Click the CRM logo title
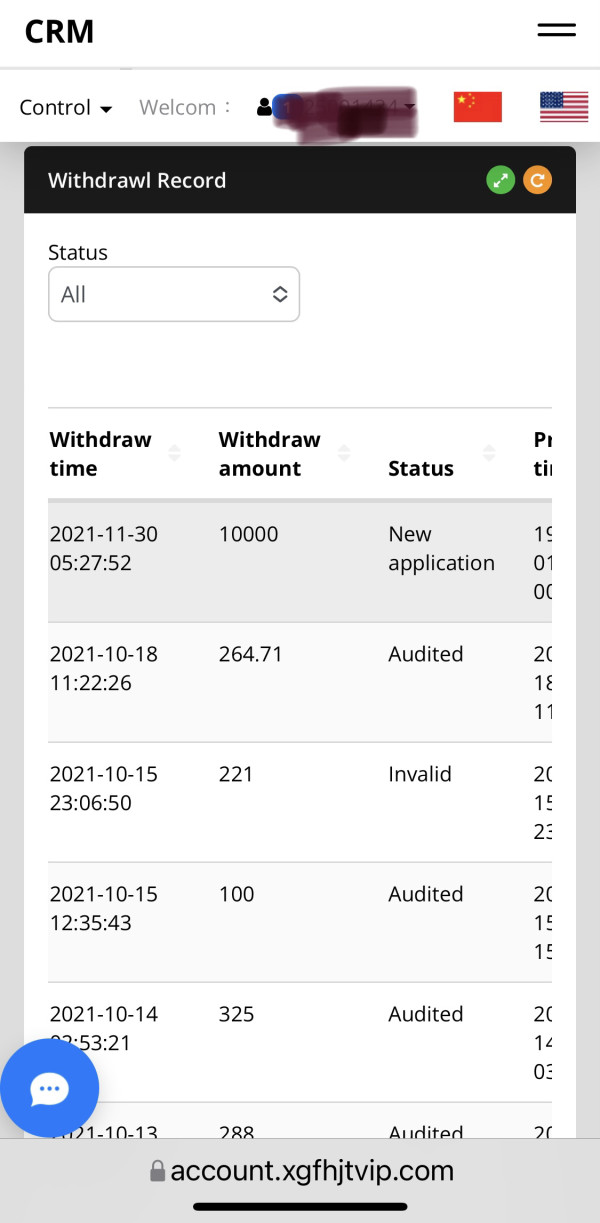600x1223 pixels. [59, 31]
